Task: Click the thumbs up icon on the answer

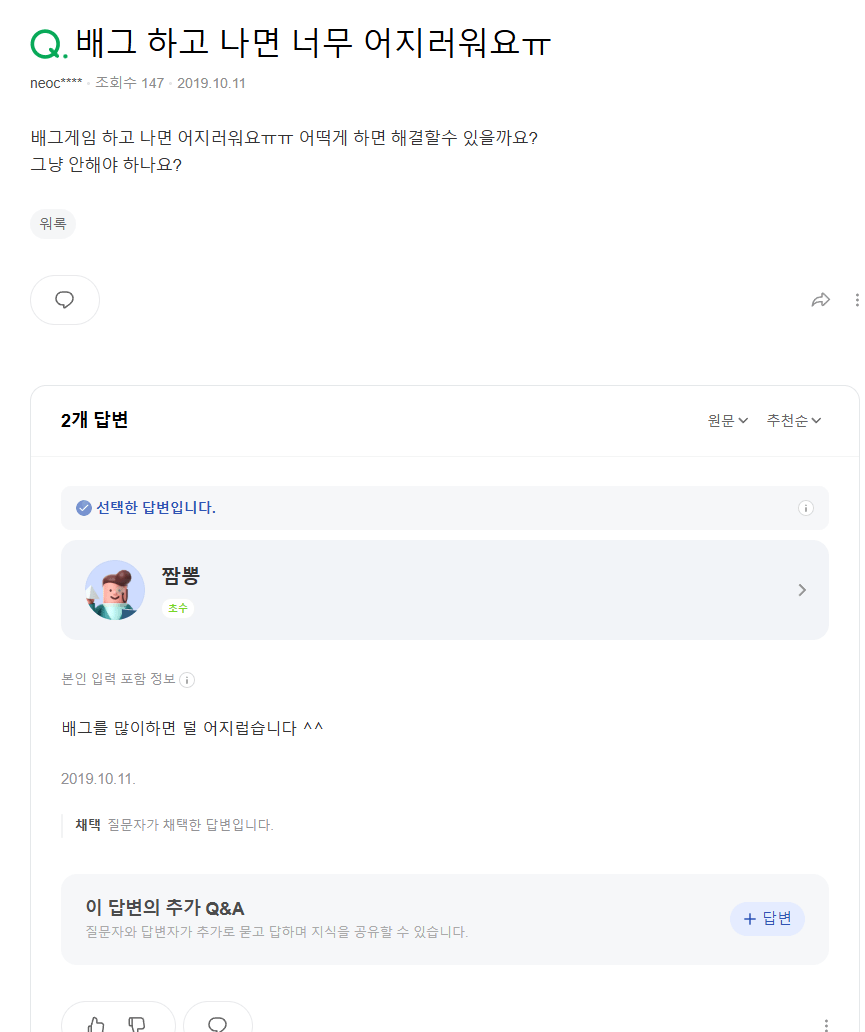Action: tap(96, 1024)
